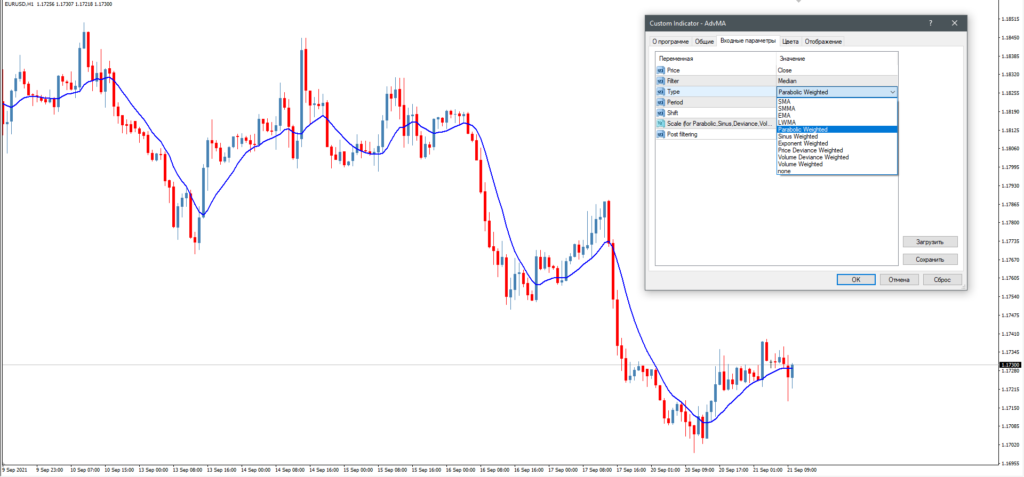This screenshot has width=1024, height=477.
Task: Select the none option in Type list
Action: tap(784, 171)
